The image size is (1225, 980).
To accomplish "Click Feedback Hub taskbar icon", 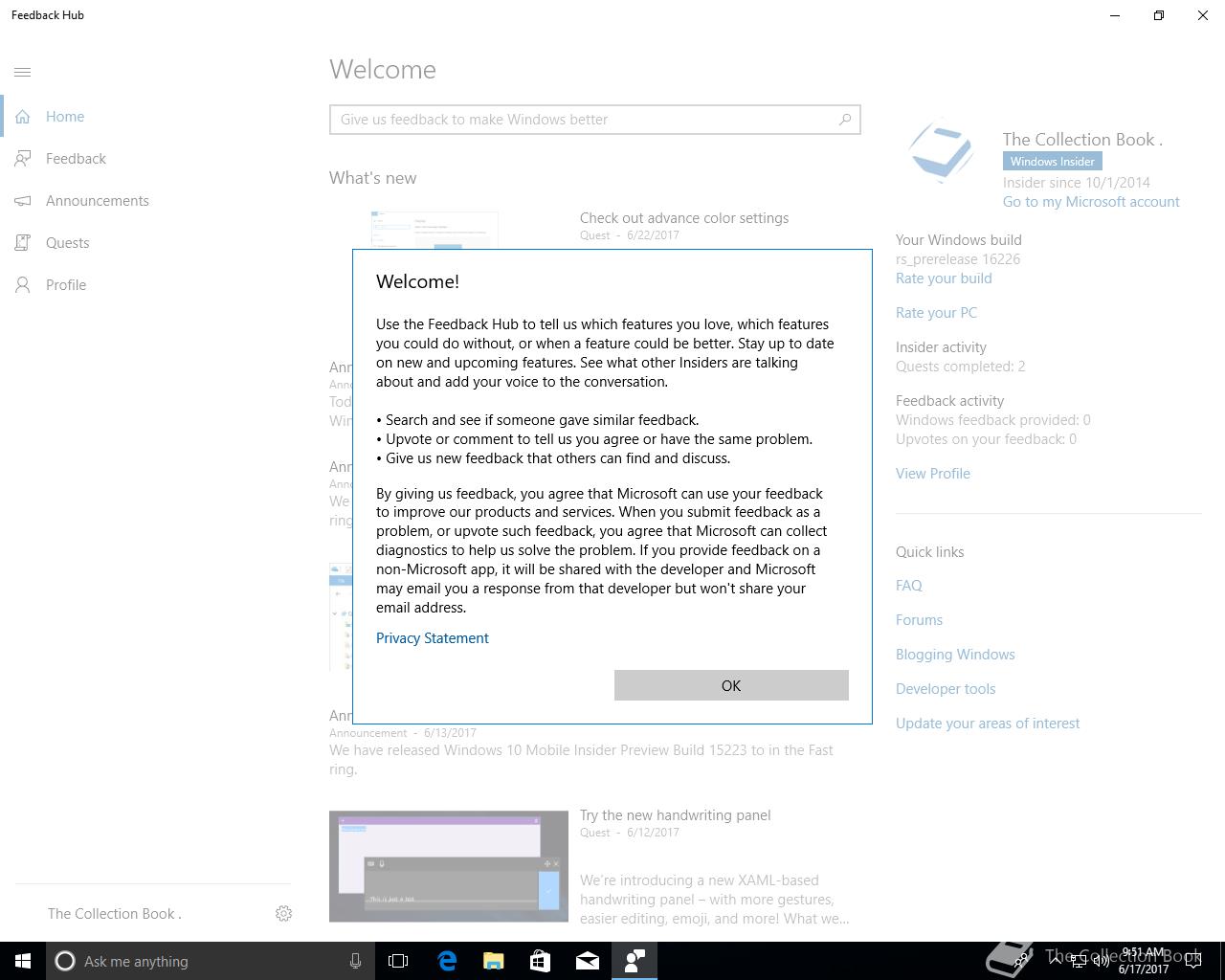I will (x=635, y=961).
